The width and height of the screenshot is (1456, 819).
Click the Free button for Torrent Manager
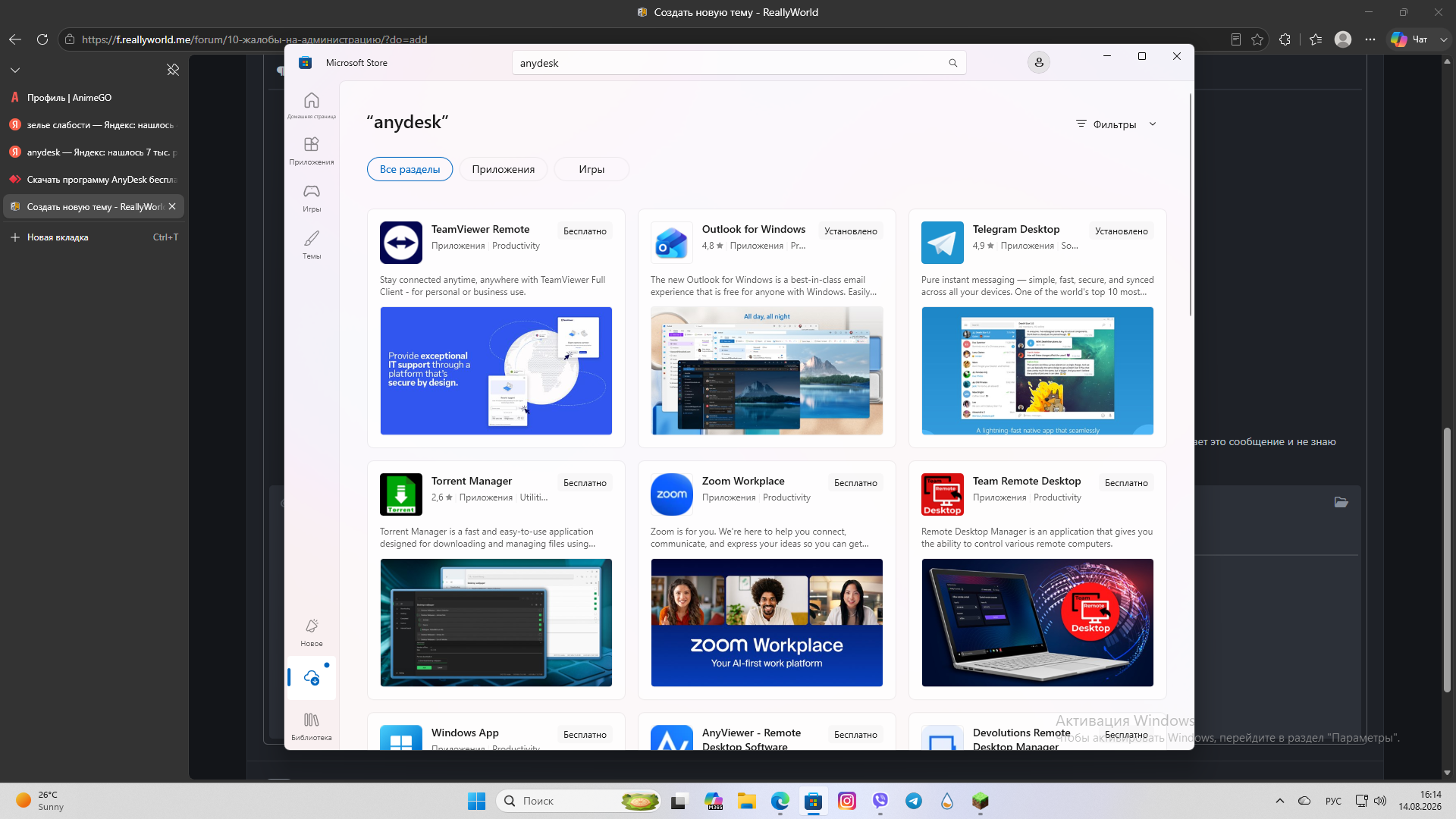(585, 483)
